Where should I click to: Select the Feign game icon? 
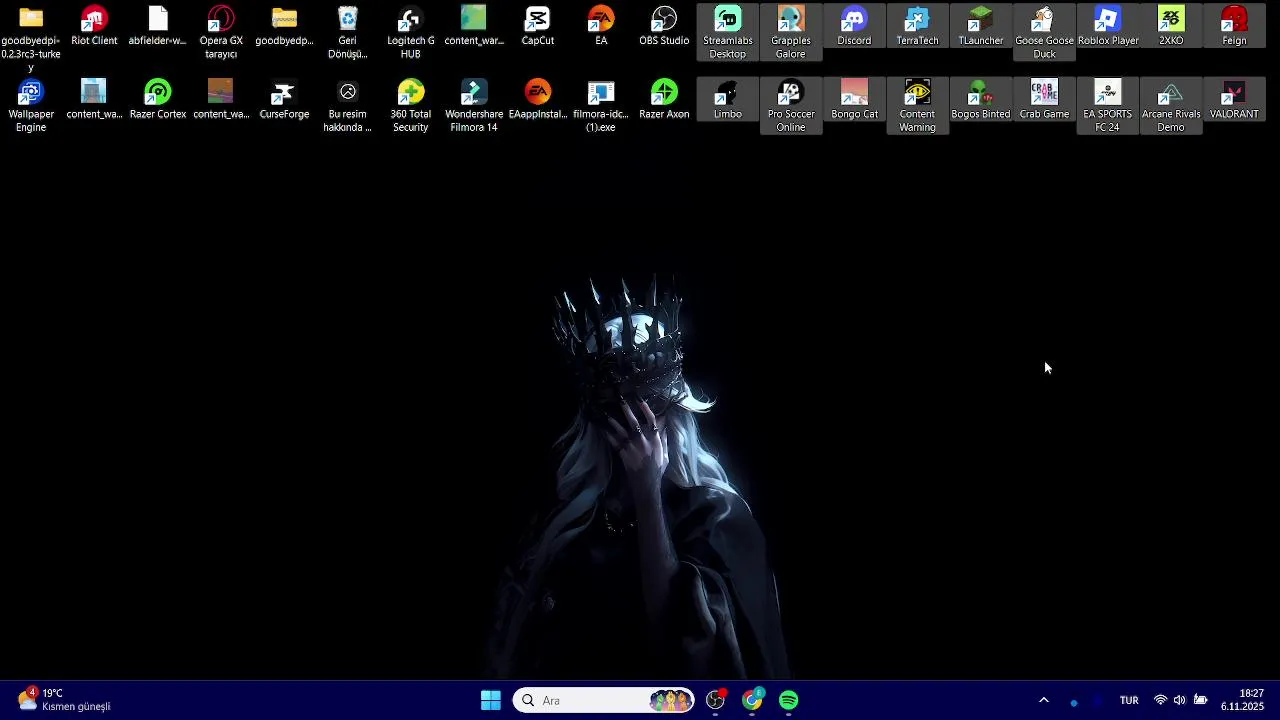1234,27
